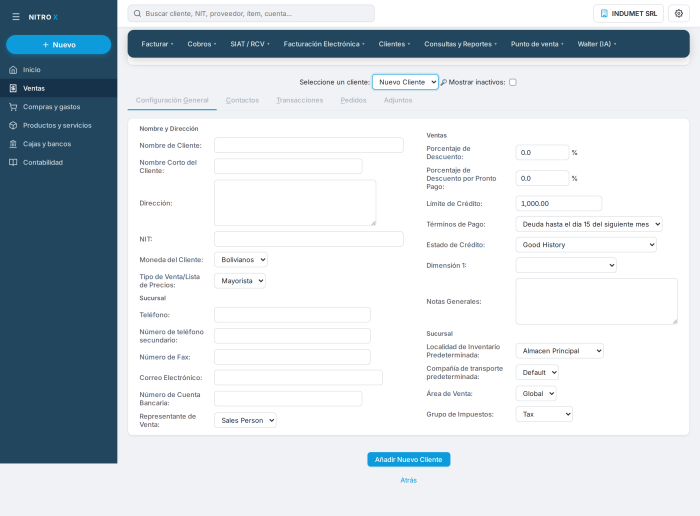Open the Grupo de Impuestos dropdown

544,414
